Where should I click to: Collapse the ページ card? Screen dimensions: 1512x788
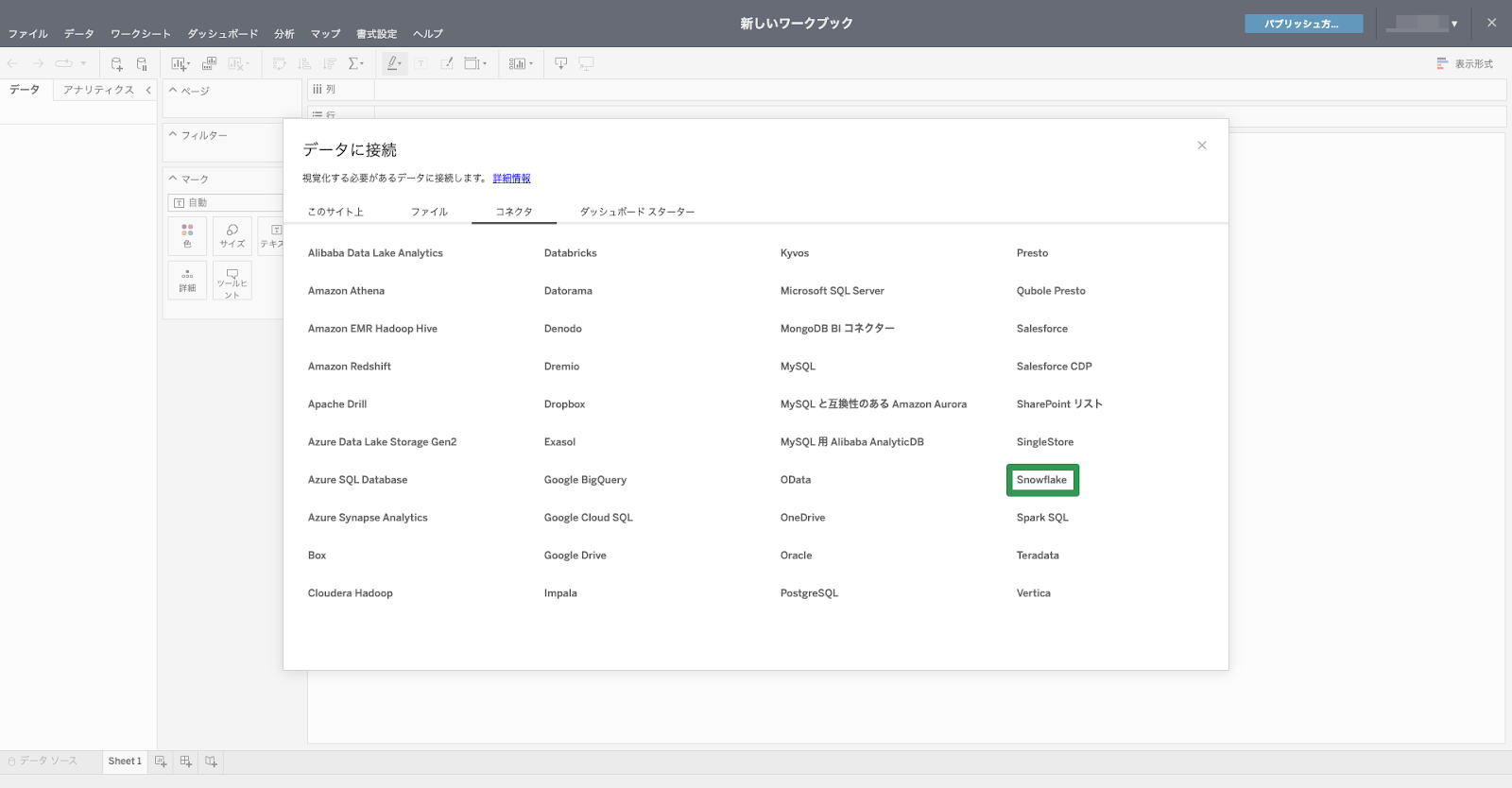point(173,91)
